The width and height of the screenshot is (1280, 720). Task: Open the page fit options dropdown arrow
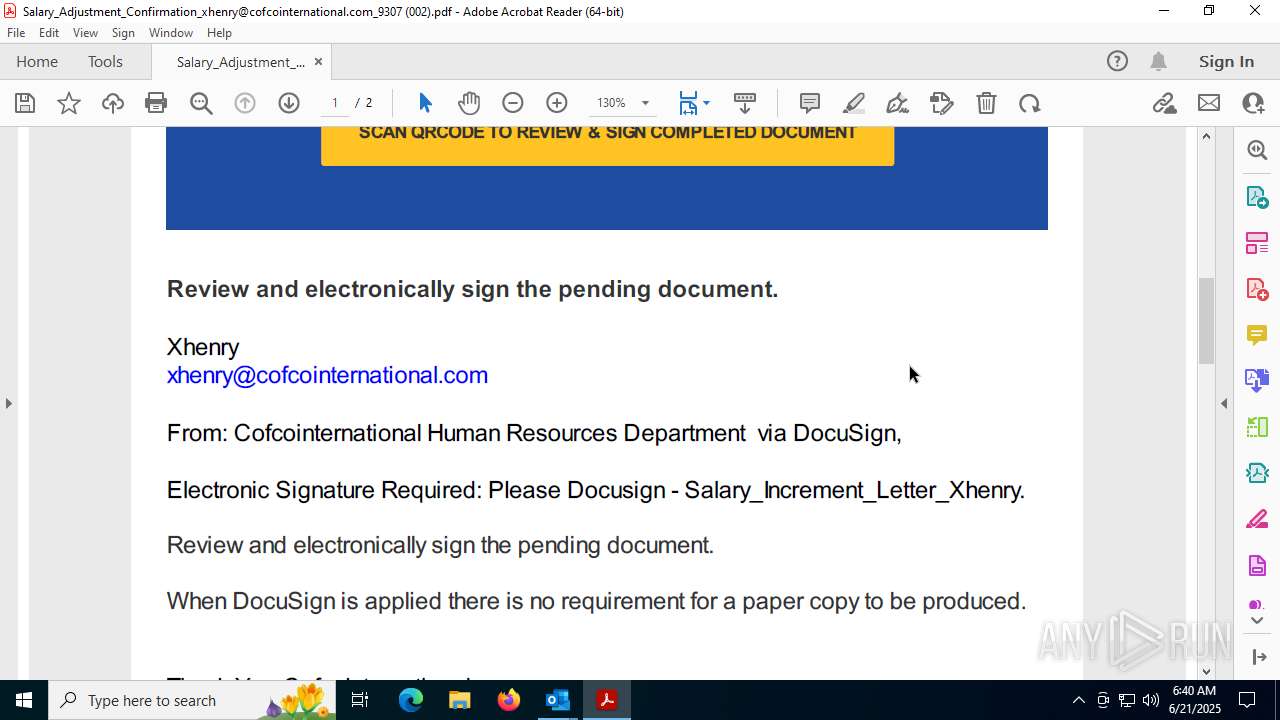[x=706, y=103]
